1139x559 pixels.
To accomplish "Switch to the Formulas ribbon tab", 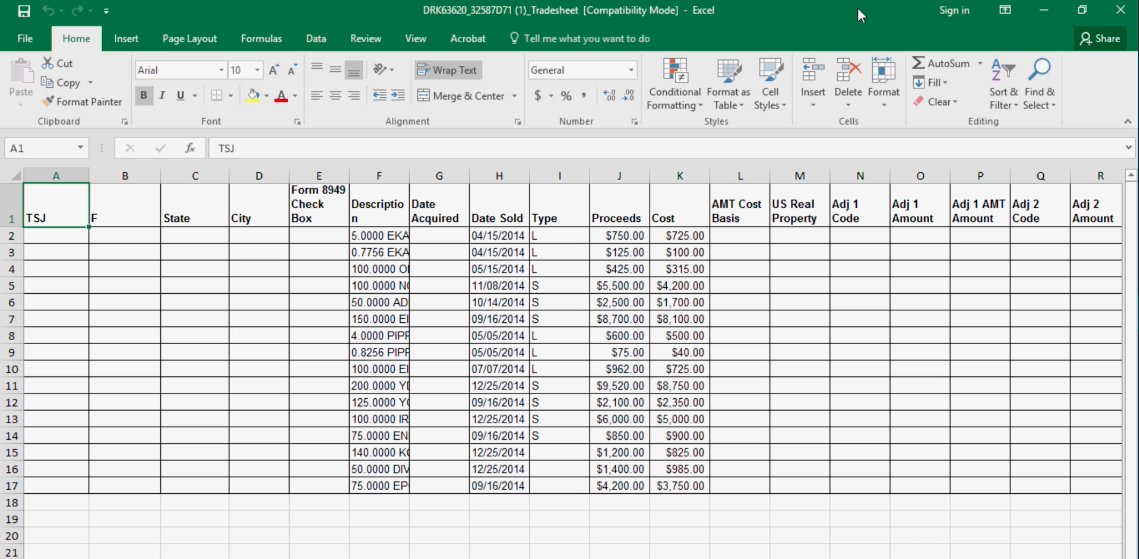I will click(260, 39).
